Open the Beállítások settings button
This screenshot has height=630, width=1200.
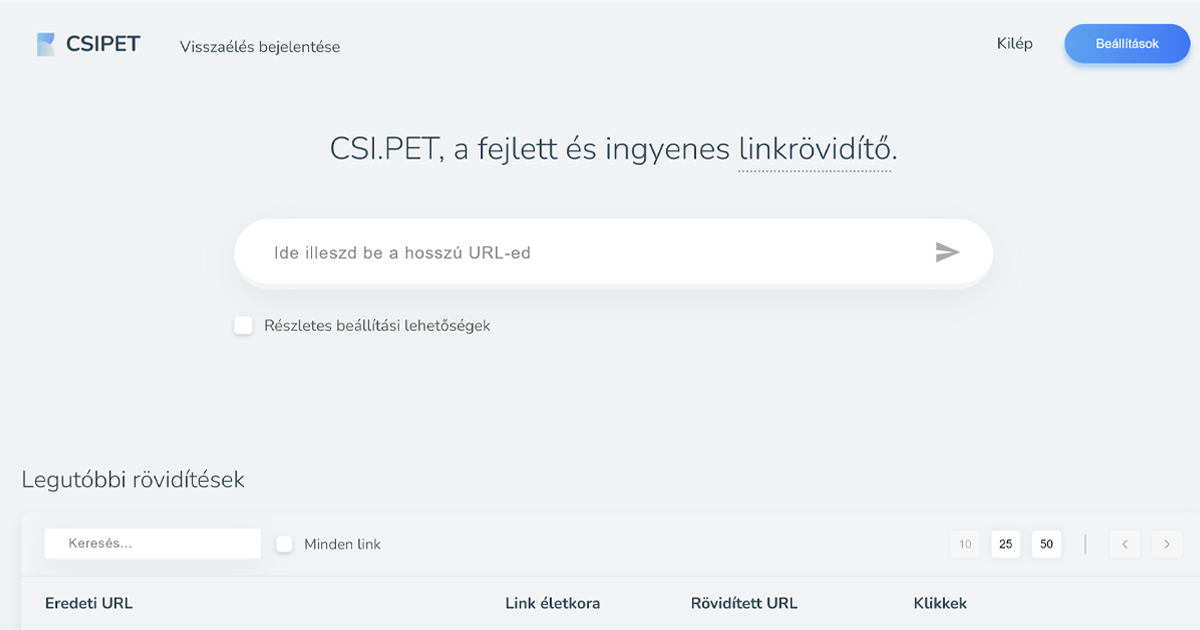(x=1127, y=44)
